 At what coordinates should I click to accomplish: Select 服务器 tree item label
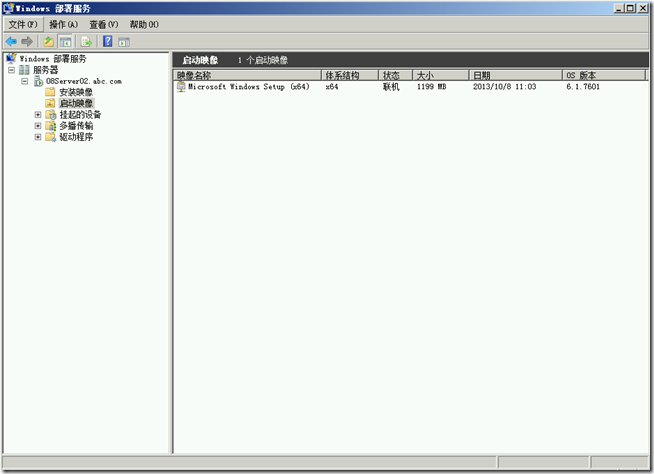[45, 70]
